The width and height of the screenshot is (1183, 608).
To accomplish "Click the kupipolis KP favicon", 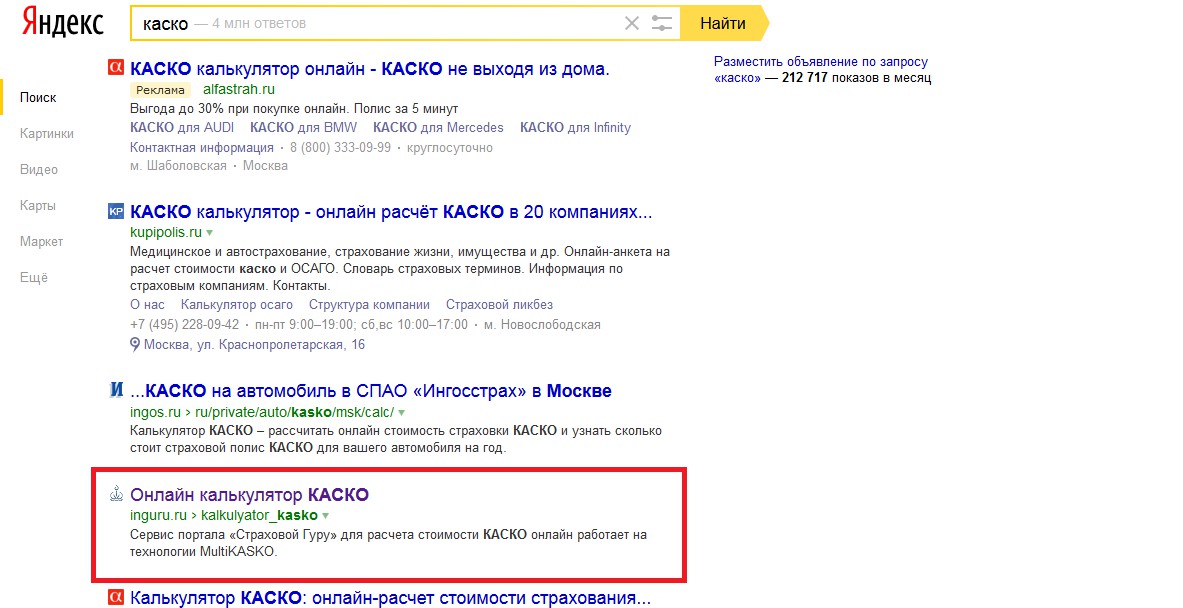I will point(115,211).
